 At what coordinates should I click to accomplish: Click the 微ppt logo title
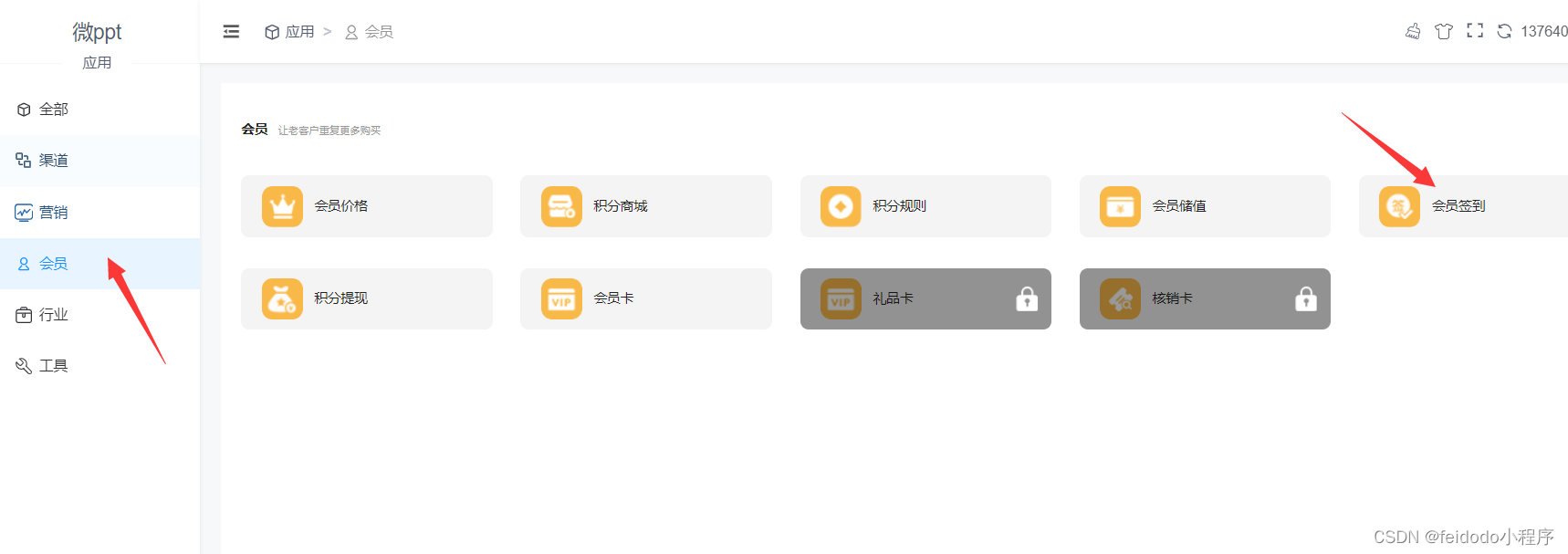click(97, 32)
